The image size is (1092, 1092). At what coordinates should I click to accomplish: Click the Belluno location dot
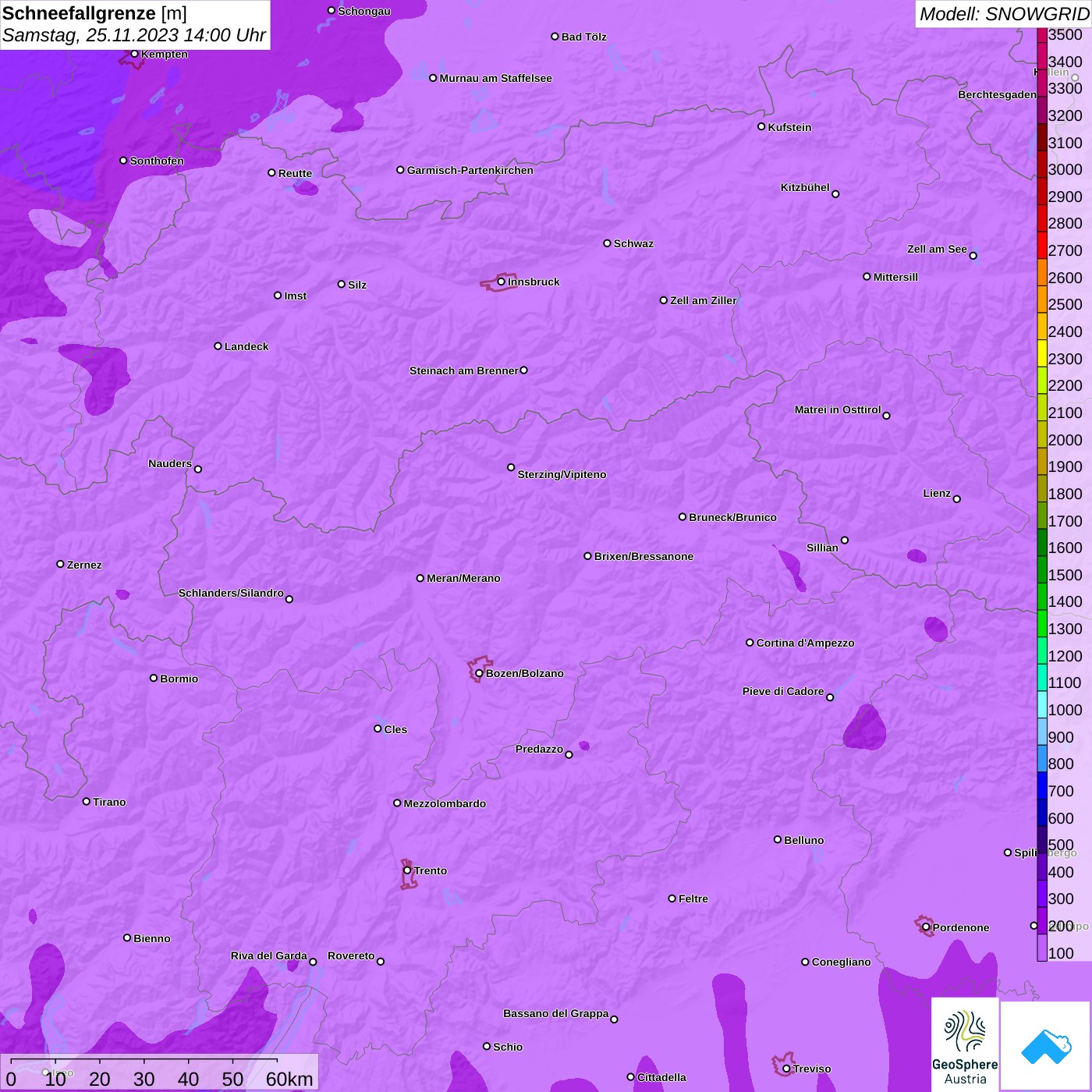click(777, 839)
